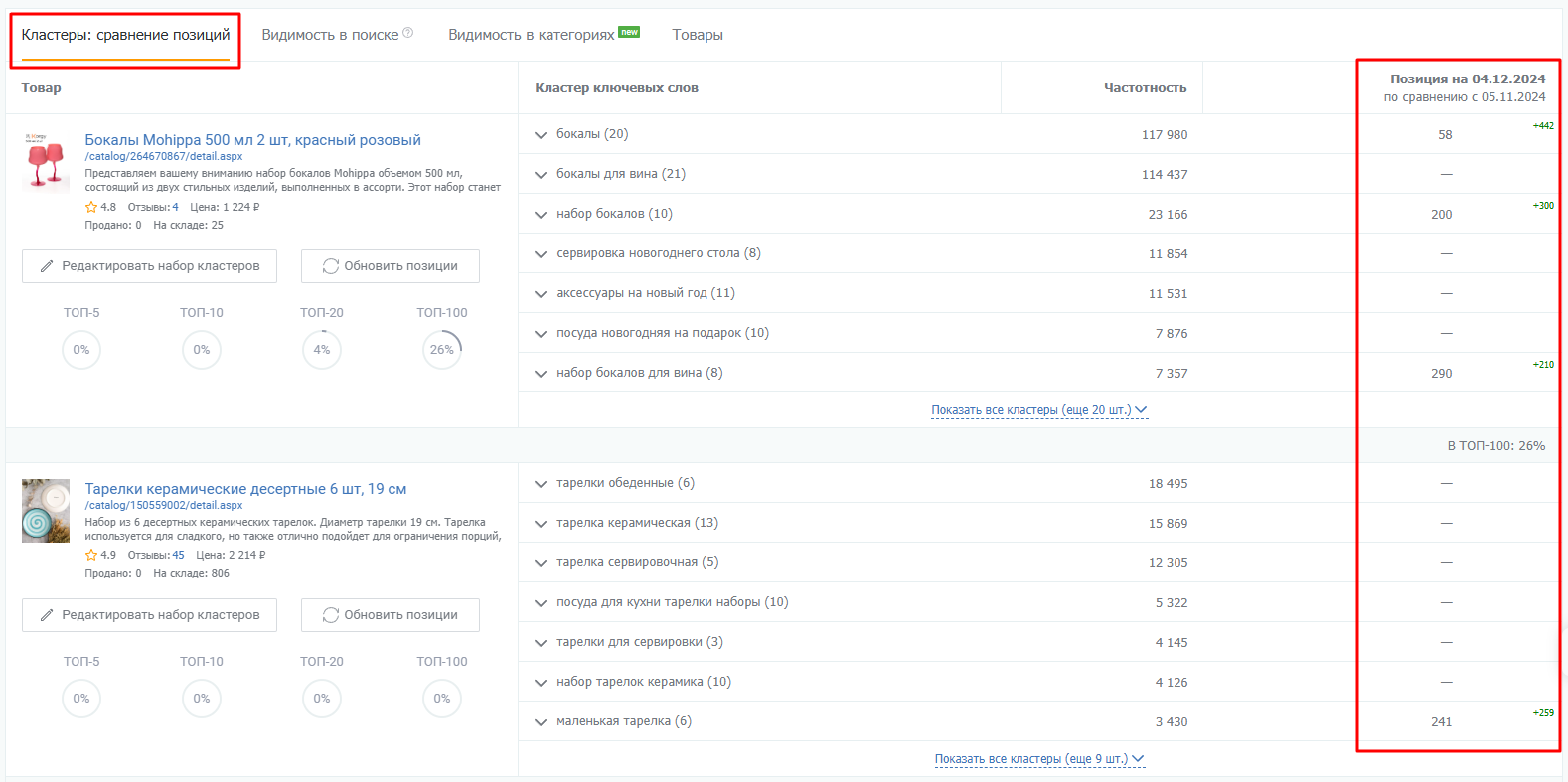1568x782 pixels.
Task: Select position 200 for набор бокалов
Action: (x=1441, y=215)
